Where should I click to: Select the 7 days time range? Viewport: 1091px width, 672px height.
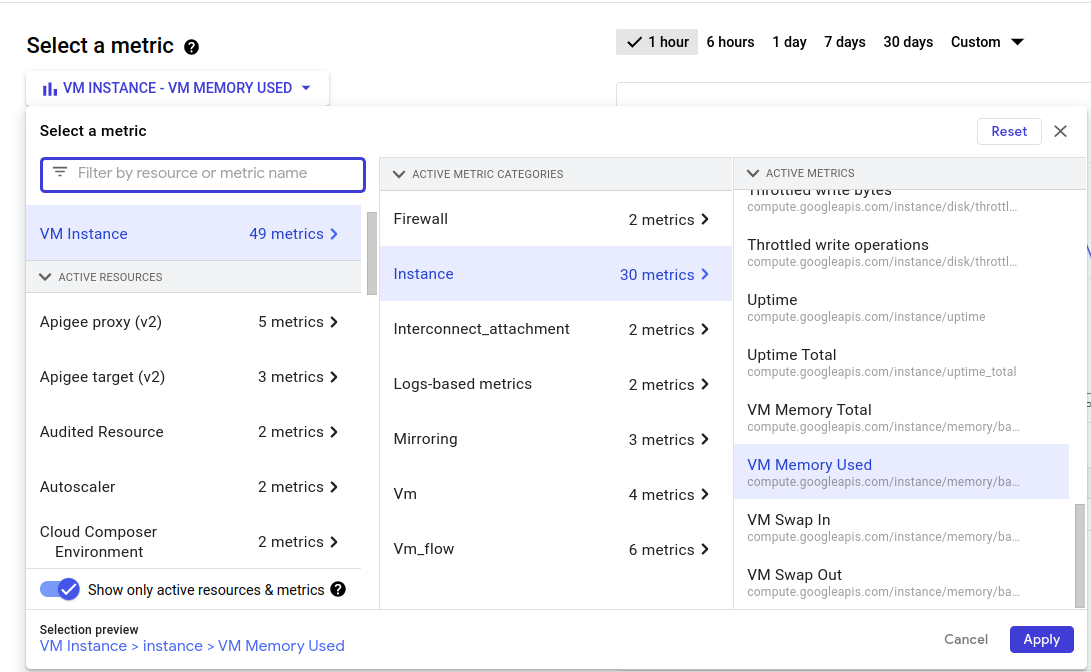pyautogui.click(x=844, y=42)
